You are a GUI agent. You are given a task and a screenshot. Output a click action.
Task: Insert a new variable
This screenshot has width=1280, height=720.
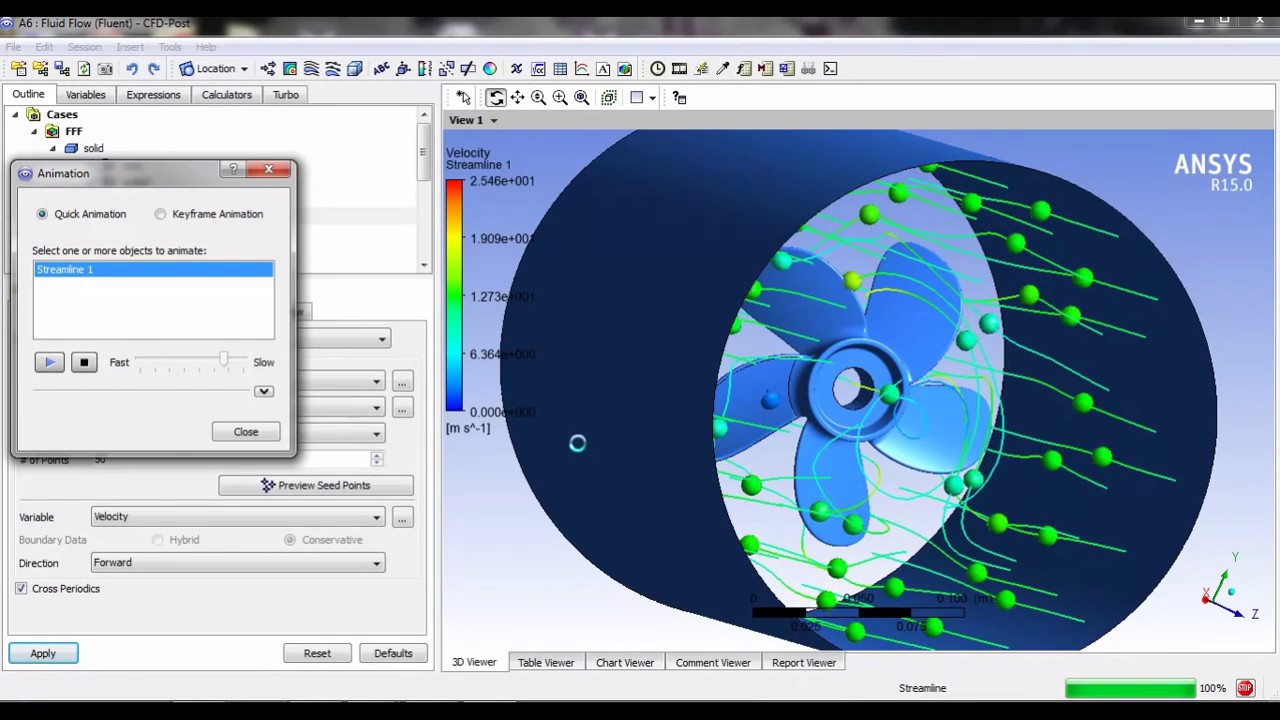(516, 69)
